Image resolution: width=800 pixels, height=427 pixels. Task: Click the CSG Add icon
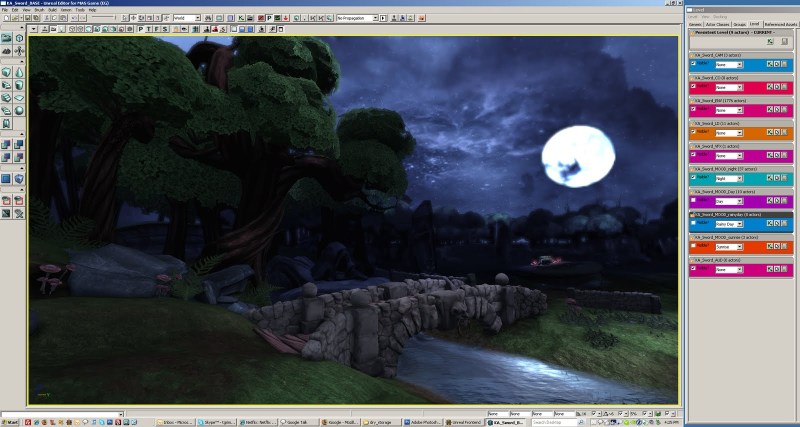[6, 145]
